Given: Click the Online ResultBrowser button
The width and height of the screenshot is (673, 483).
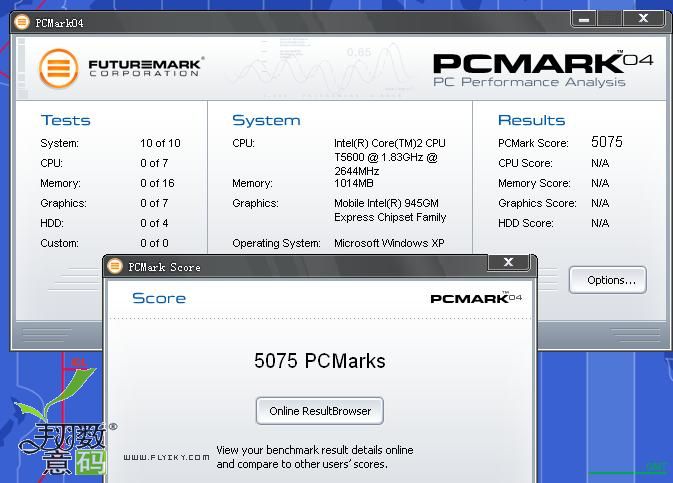Looking at the screenshot, I should click(320, 411).
